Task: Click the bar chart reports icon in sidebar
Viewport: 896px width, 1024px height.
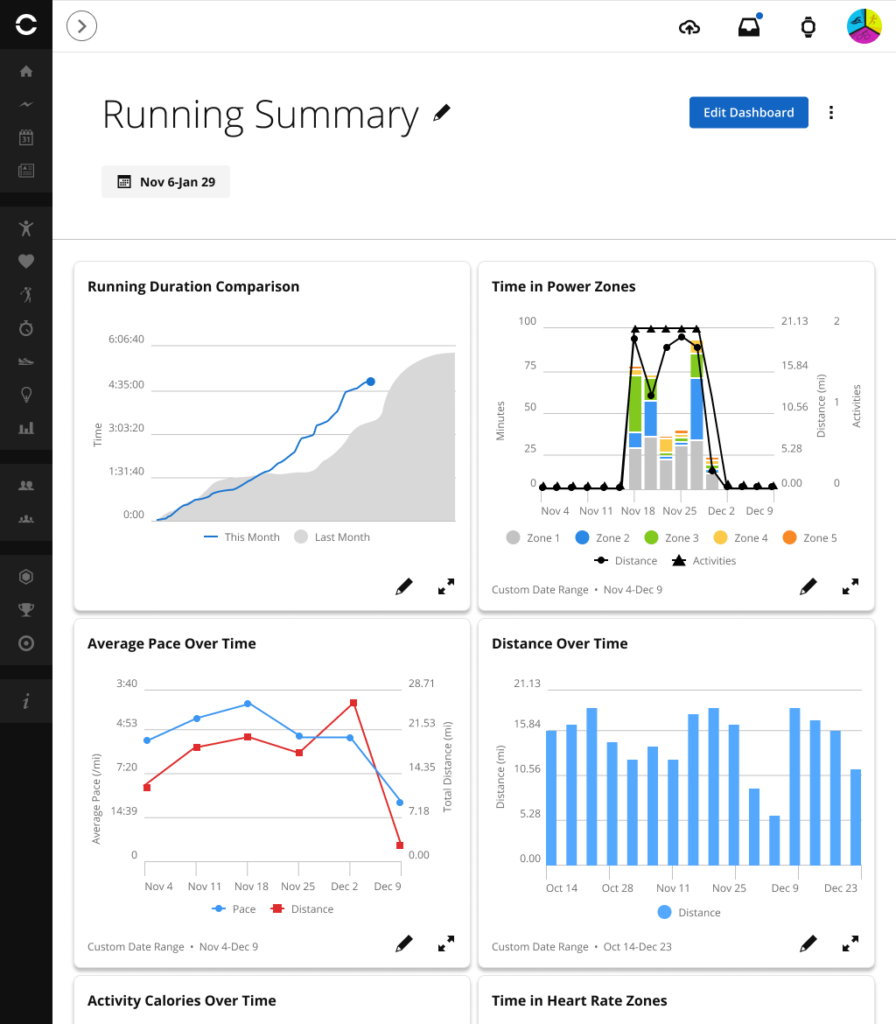Action: pyautogui.click(x=26, y=428)
